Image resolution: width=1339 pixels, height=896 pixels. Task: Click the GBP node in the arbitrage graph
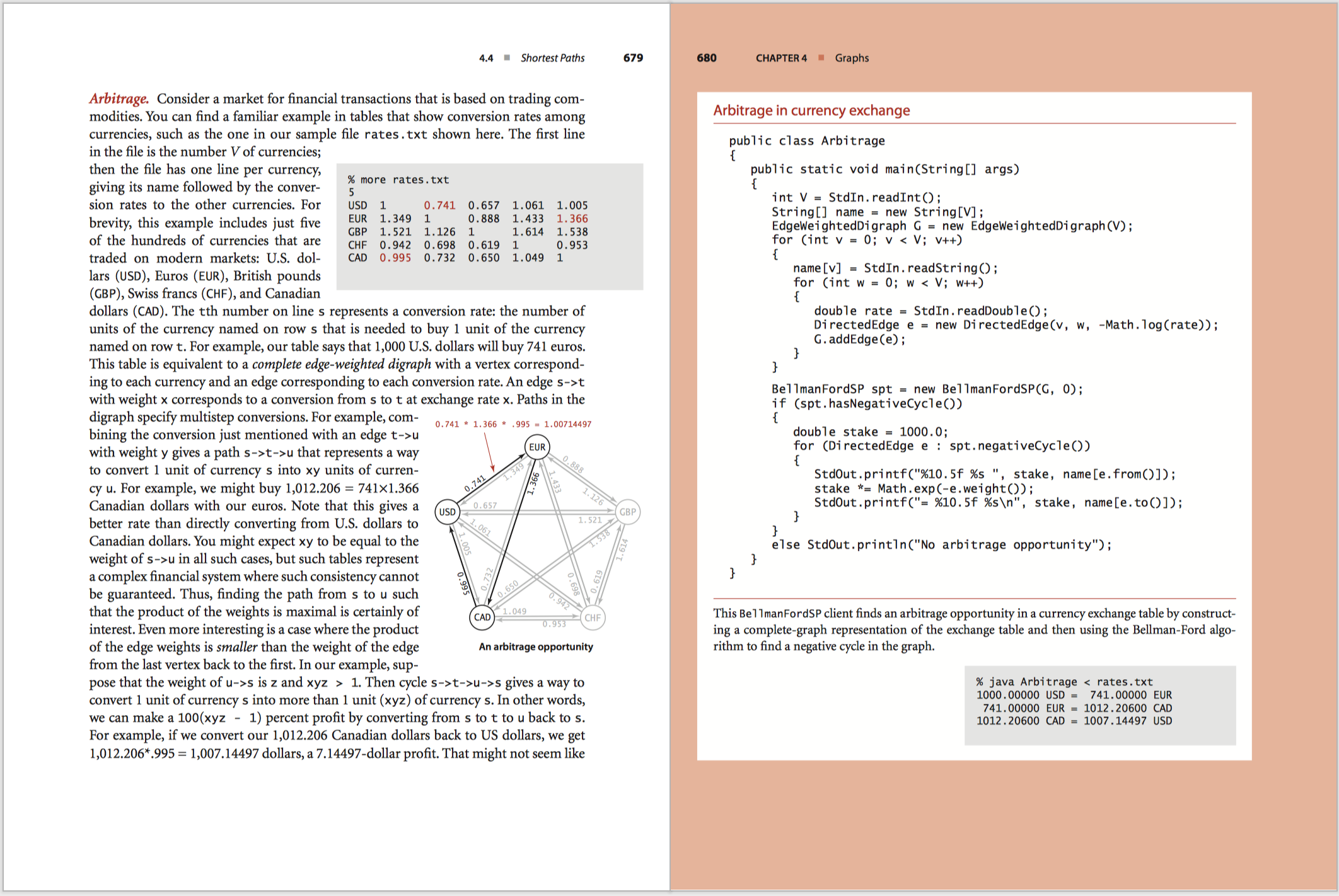tap(627, 512)
